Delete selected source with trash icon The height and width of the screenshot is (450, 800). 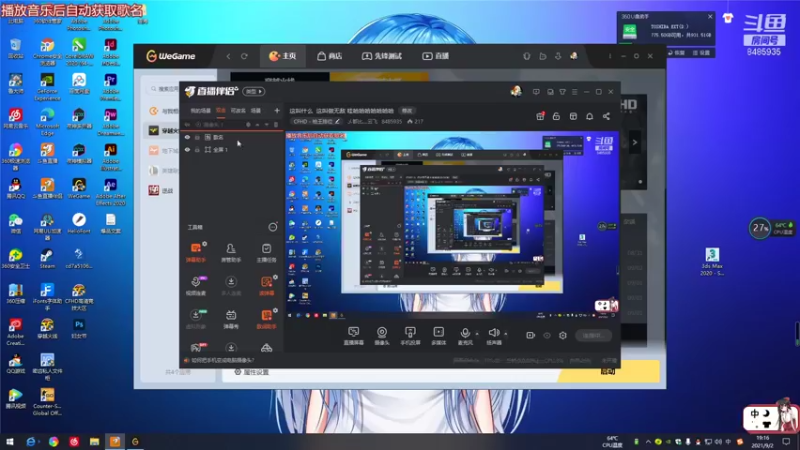[x=276, y=124]
